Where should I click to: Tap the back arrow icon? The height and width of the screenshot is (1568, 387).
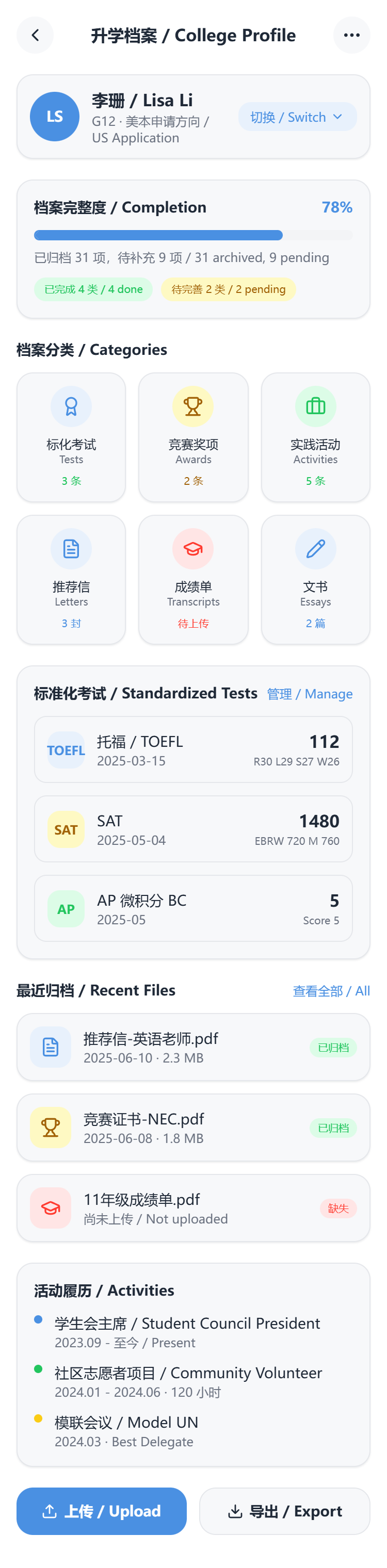coord(35,35)
